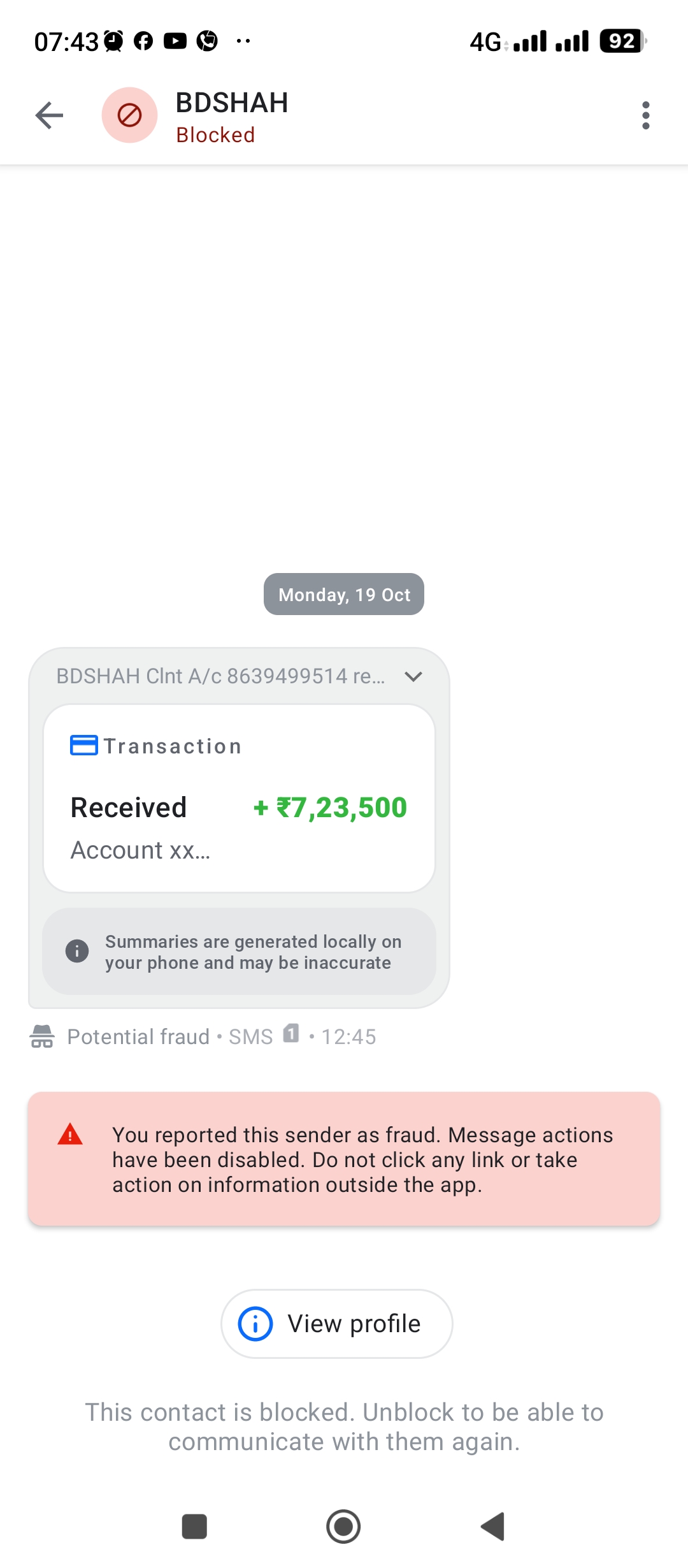The height and width of the screenshot is (1568, 688).
Task: Tap the SIM 1 indicator icon
Action: [291, 1033]
